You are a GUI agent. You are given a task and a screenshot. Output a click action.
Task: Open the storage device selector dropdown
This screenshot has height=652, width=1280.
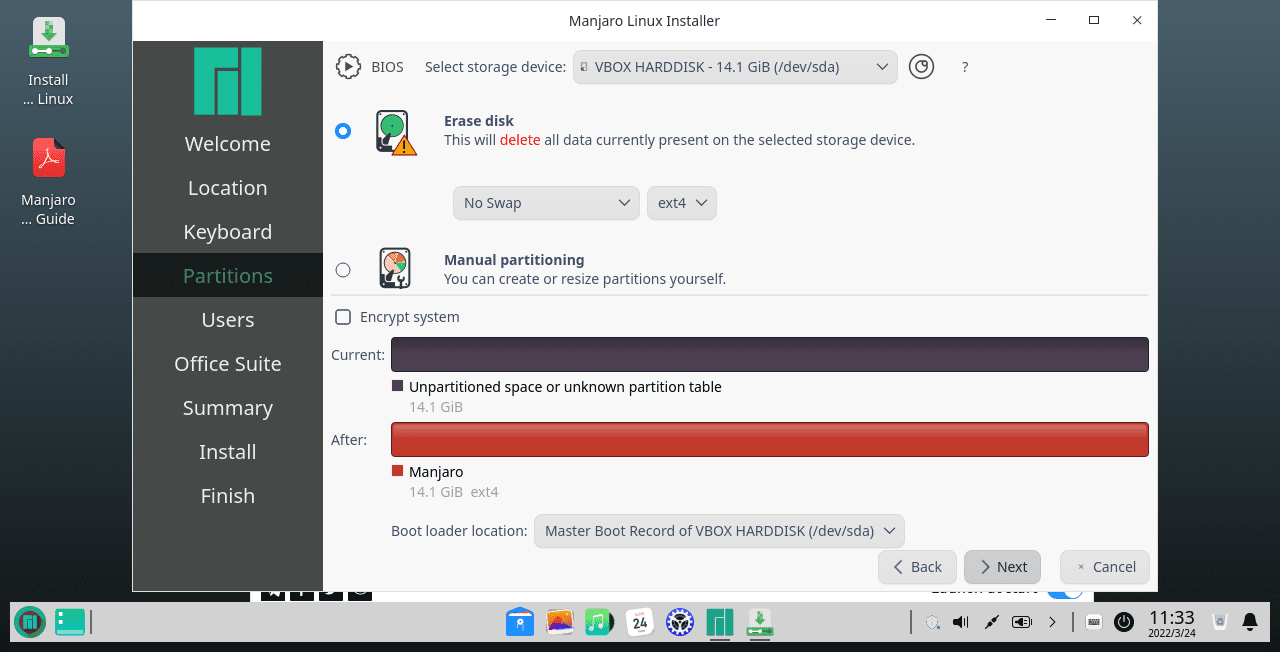734,67
